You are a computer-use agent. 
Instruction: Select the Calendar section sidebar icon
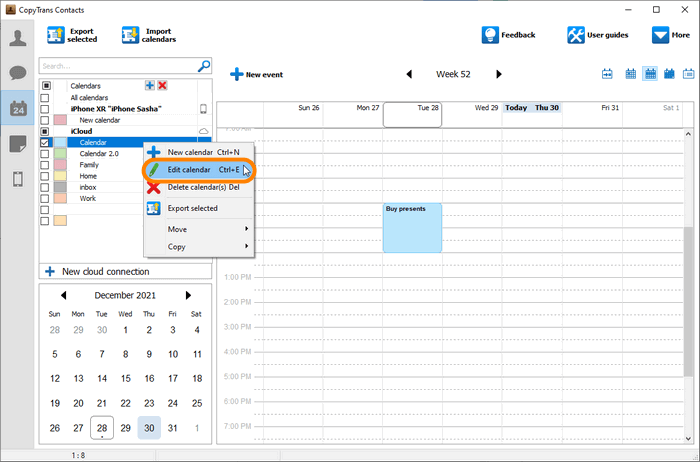pyautogui.click(x=18, y=108)
